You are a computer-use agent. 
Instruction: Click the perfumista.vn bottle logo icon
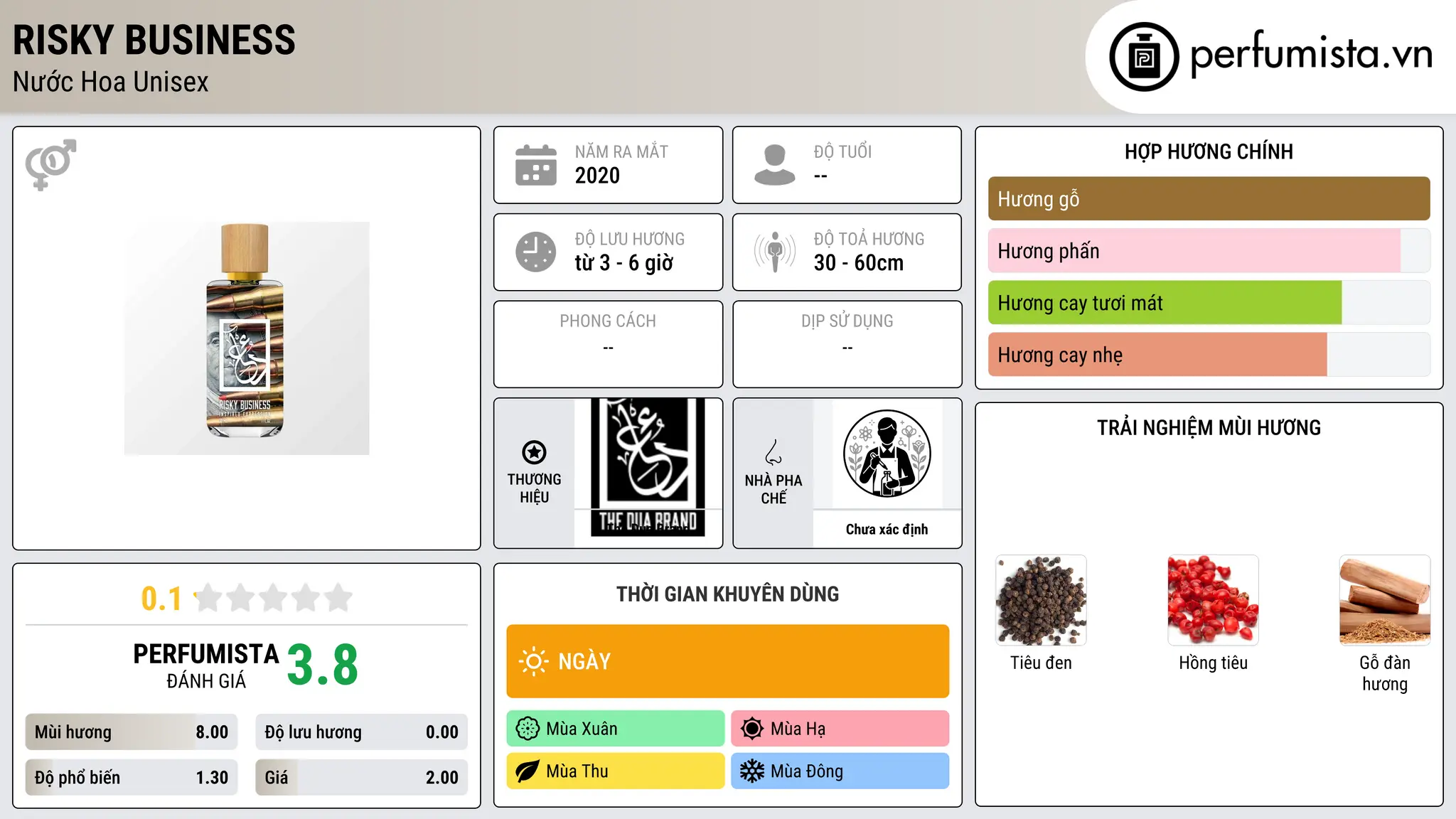1144,57
